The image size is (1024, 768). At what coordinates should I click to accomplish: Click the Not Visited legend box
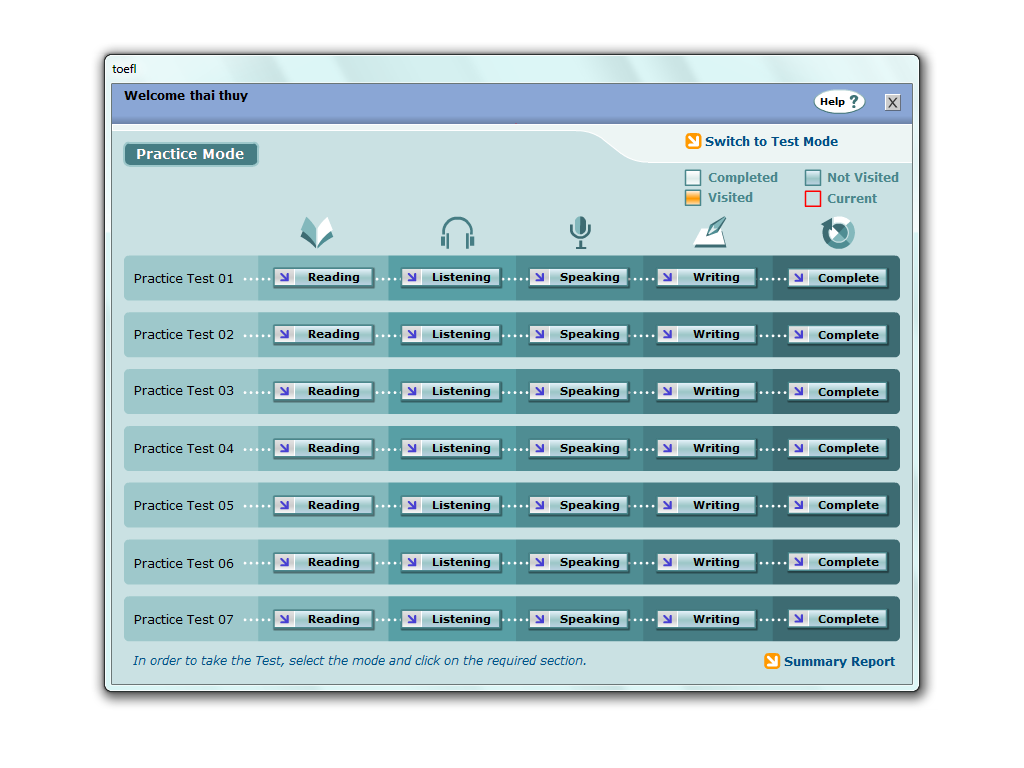point(812,178)
